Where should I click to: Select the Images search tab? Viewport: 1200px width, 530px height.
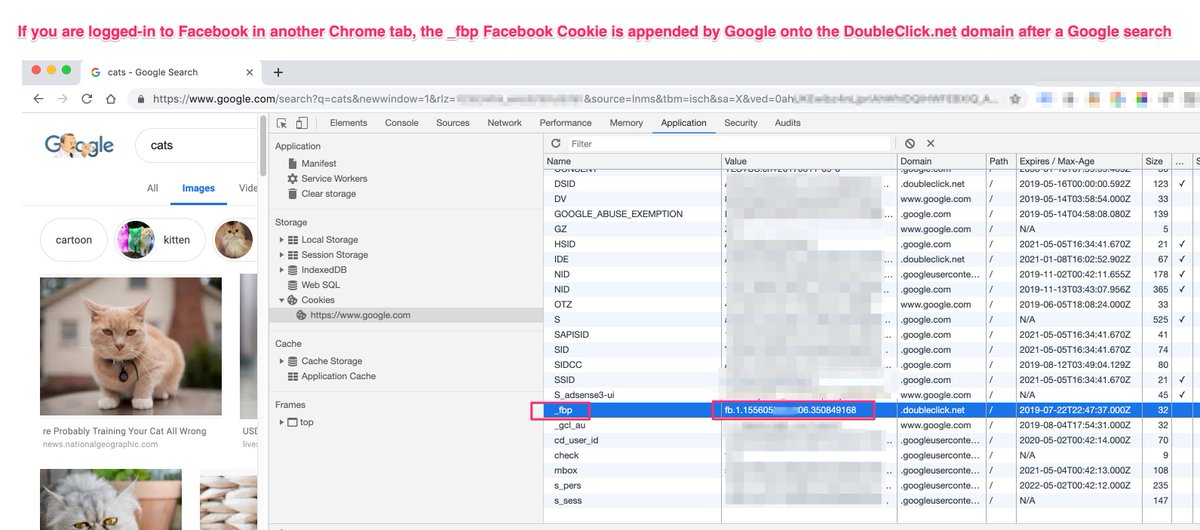click(x=198, y=188)
